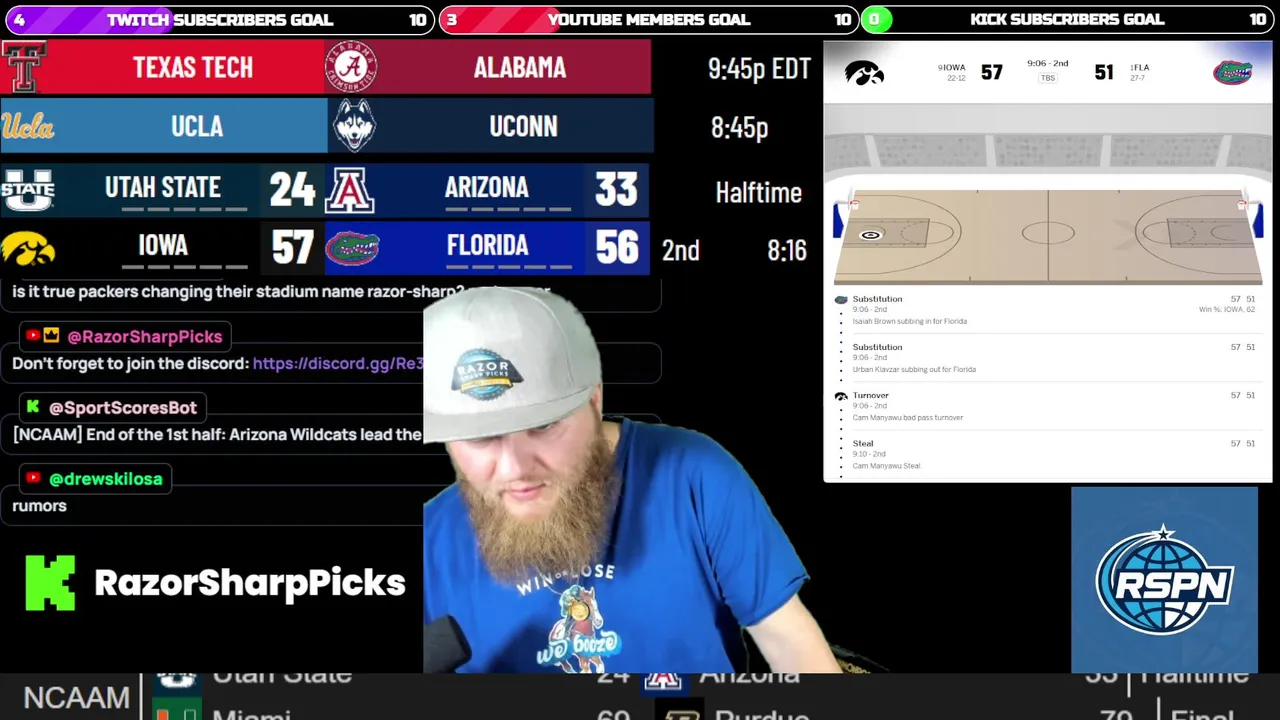Viewport: 1280px width, 720px height.
Task: Click the @RazorSharpPicks chat username
Action: point(145,336)
